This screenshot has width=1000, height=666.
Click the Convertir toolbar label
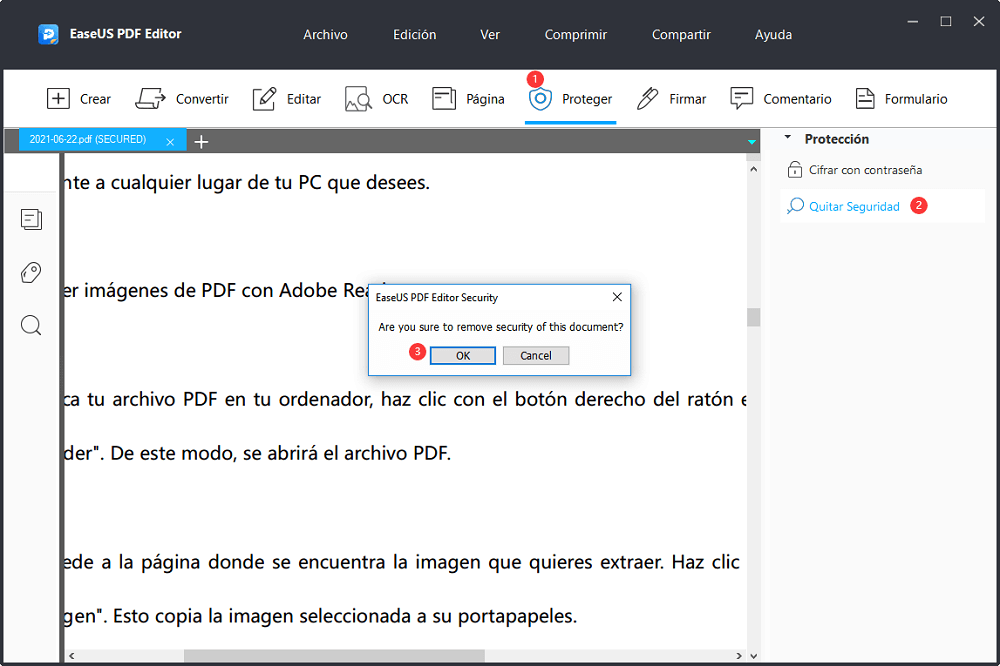click(x=202, y=99)
